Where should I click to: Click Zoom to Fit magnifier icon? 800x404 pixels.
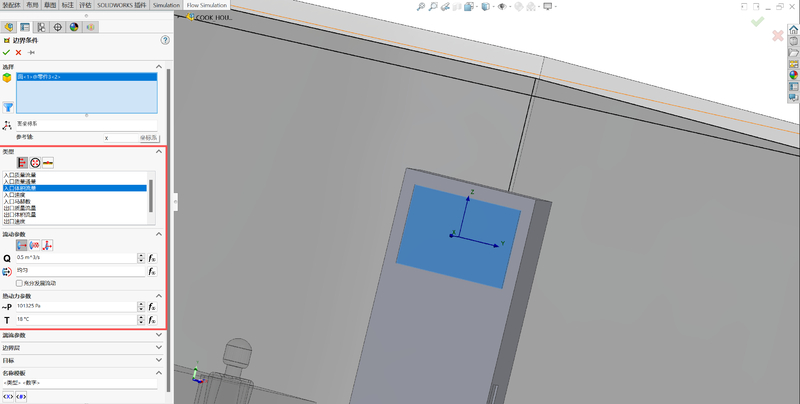point(420,7)
